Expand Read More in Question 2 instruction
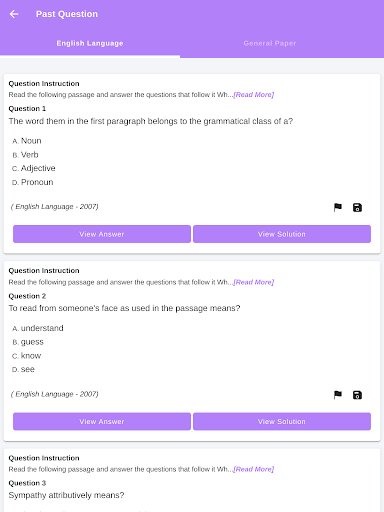384x512 pixels. click(x=254, y=282)
